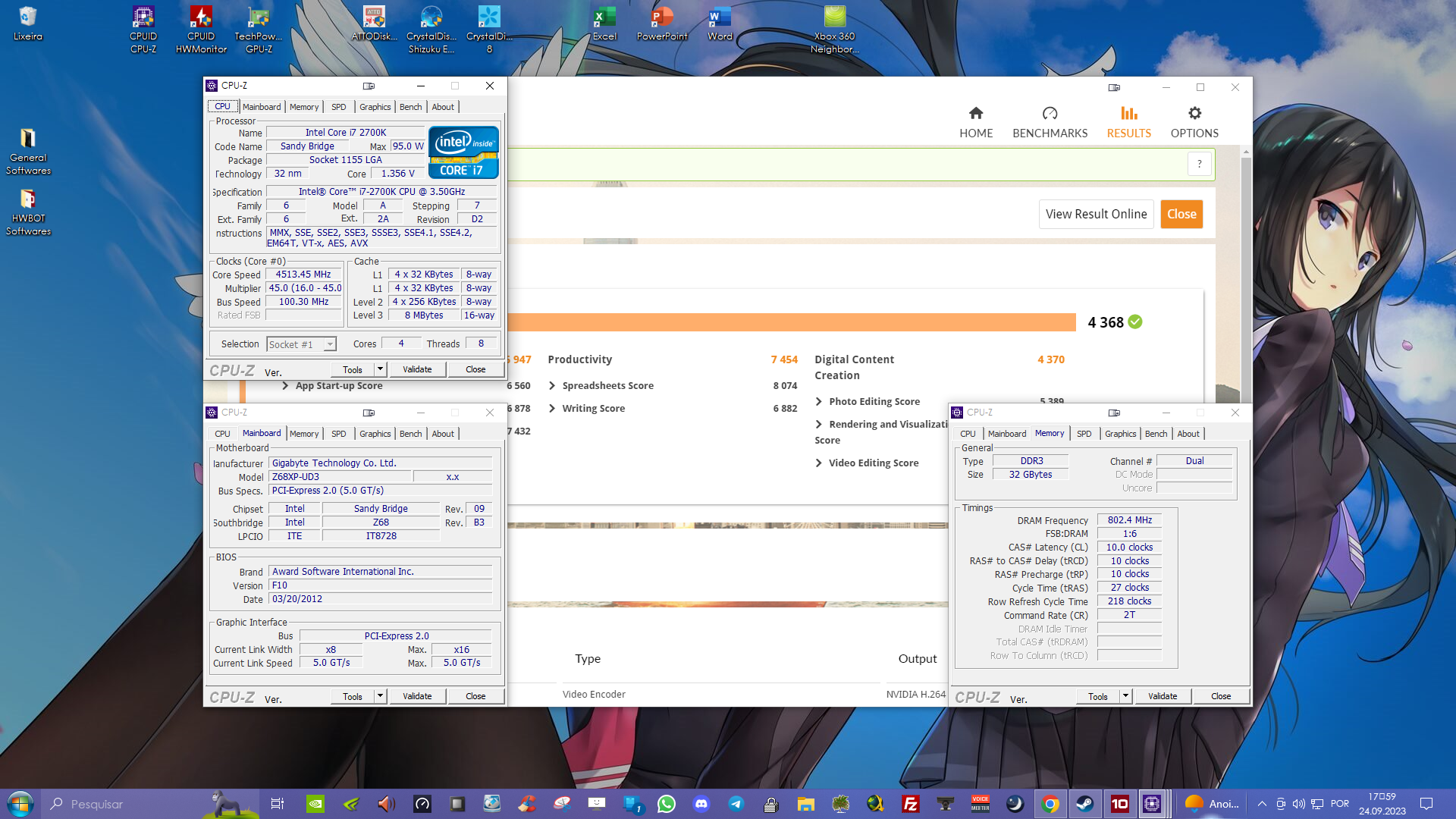Open CPUID CPU-Z desktop shortcut
The width and height of the screenshot is (1456, 819).
[143, 30]
